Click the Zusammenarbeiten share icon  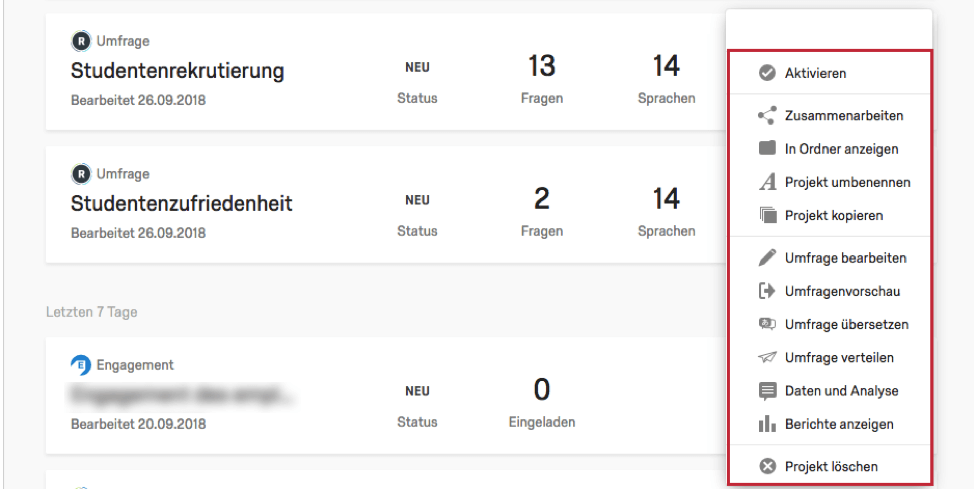coord(768,116)
